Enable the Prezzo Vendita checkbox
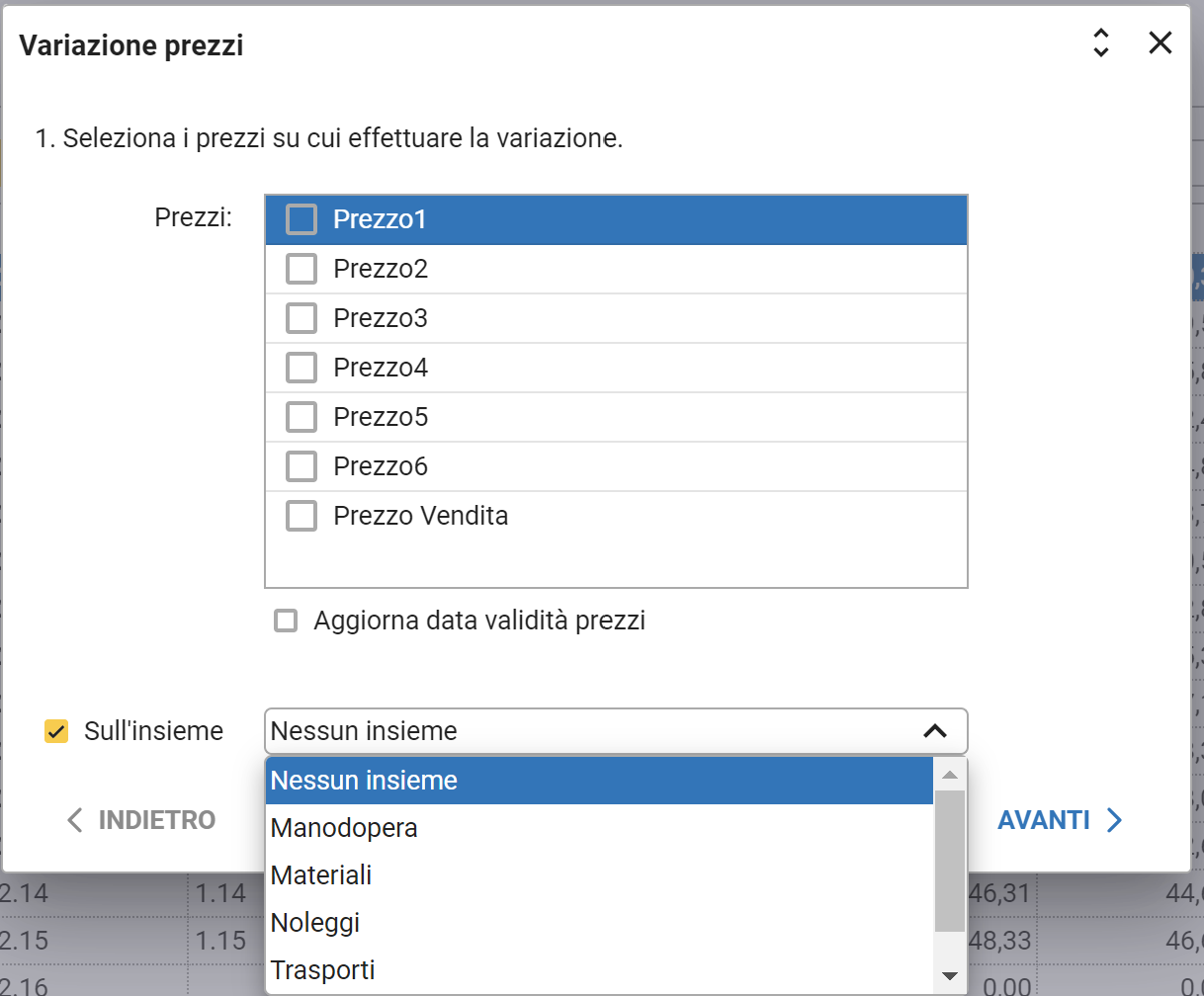 301,516
